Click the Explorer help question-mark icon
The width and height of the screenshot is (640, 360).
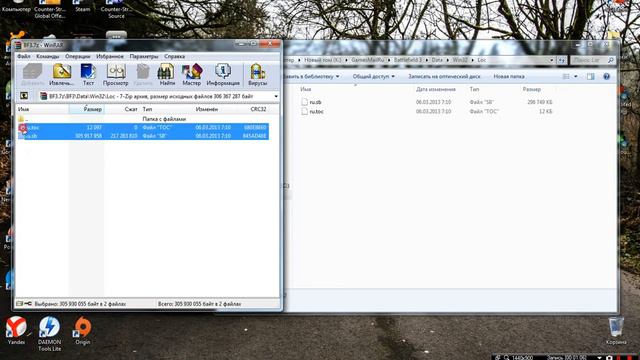click(607, 76)
